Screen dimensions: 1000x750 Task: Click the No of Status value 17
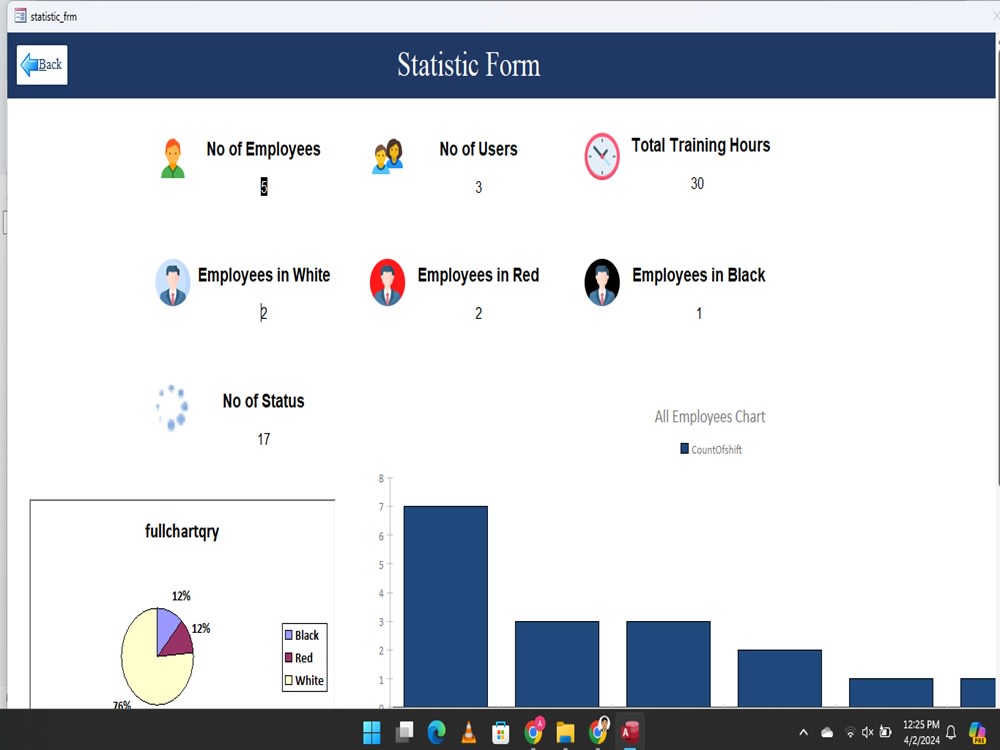(263, 439)
